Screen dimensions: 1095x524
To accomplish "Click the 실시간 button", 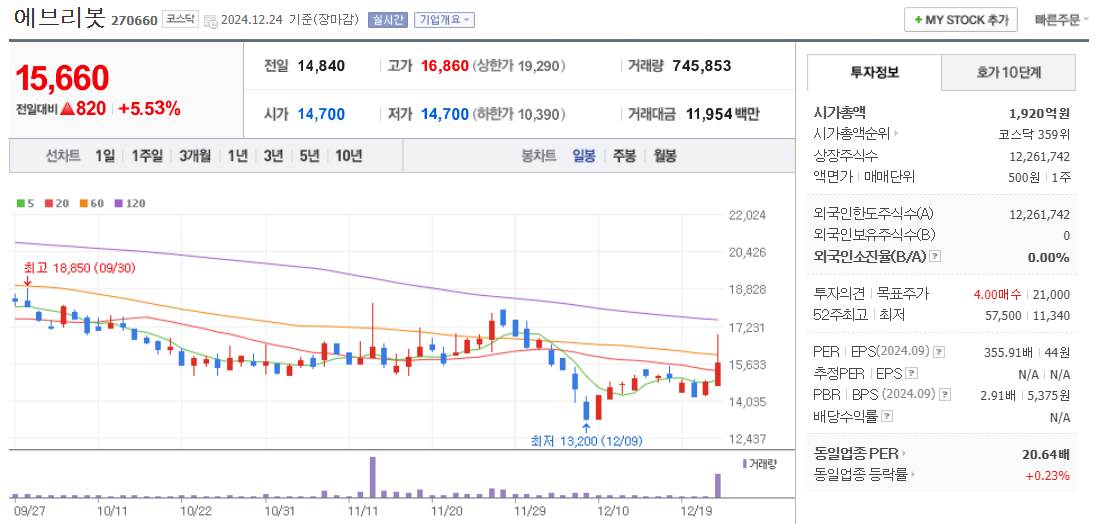I will point(387,20).
